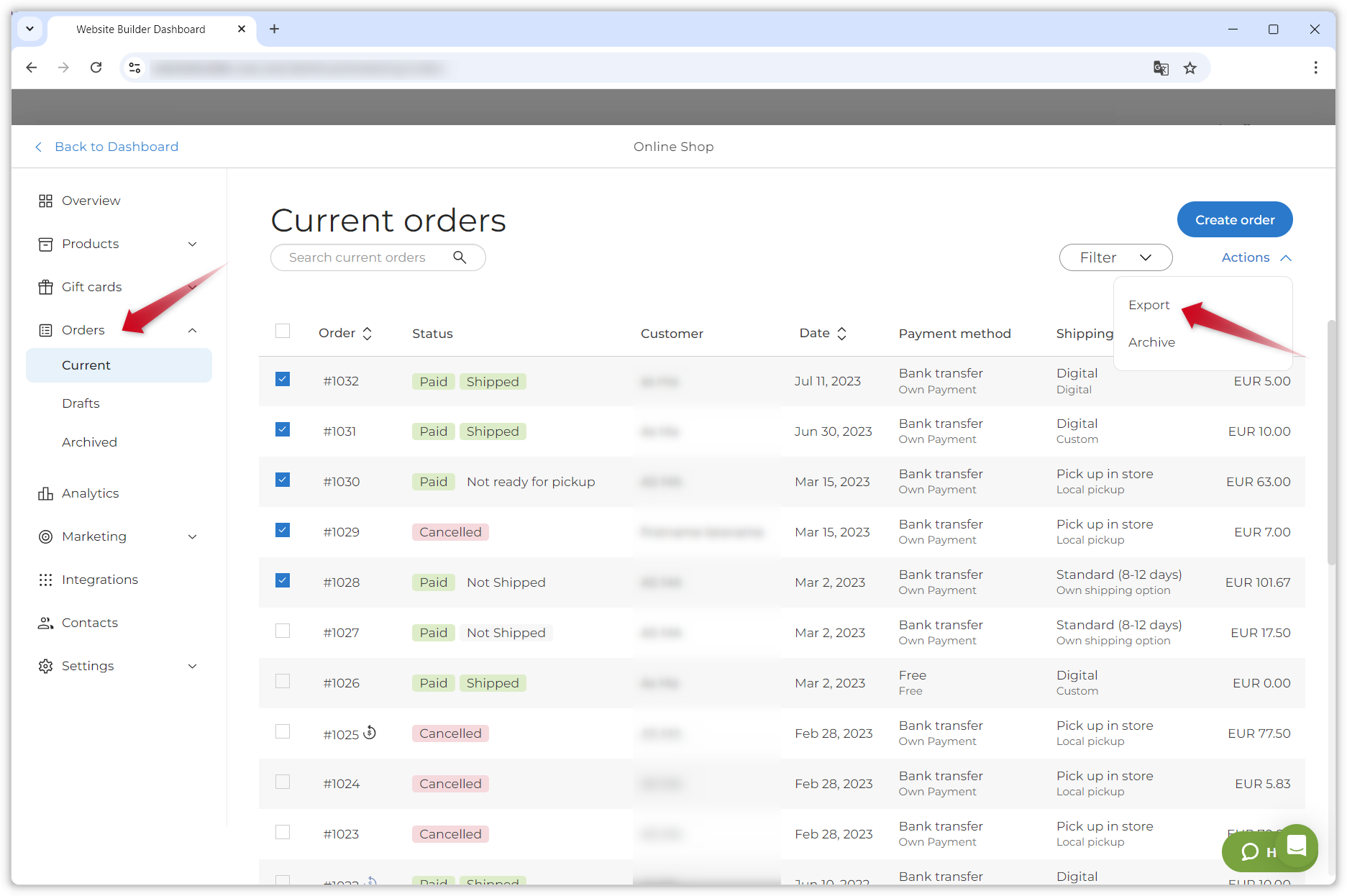Select the checkbox for order #1027
Viewport: 1347px width, 896px height.
pos(283,631)
